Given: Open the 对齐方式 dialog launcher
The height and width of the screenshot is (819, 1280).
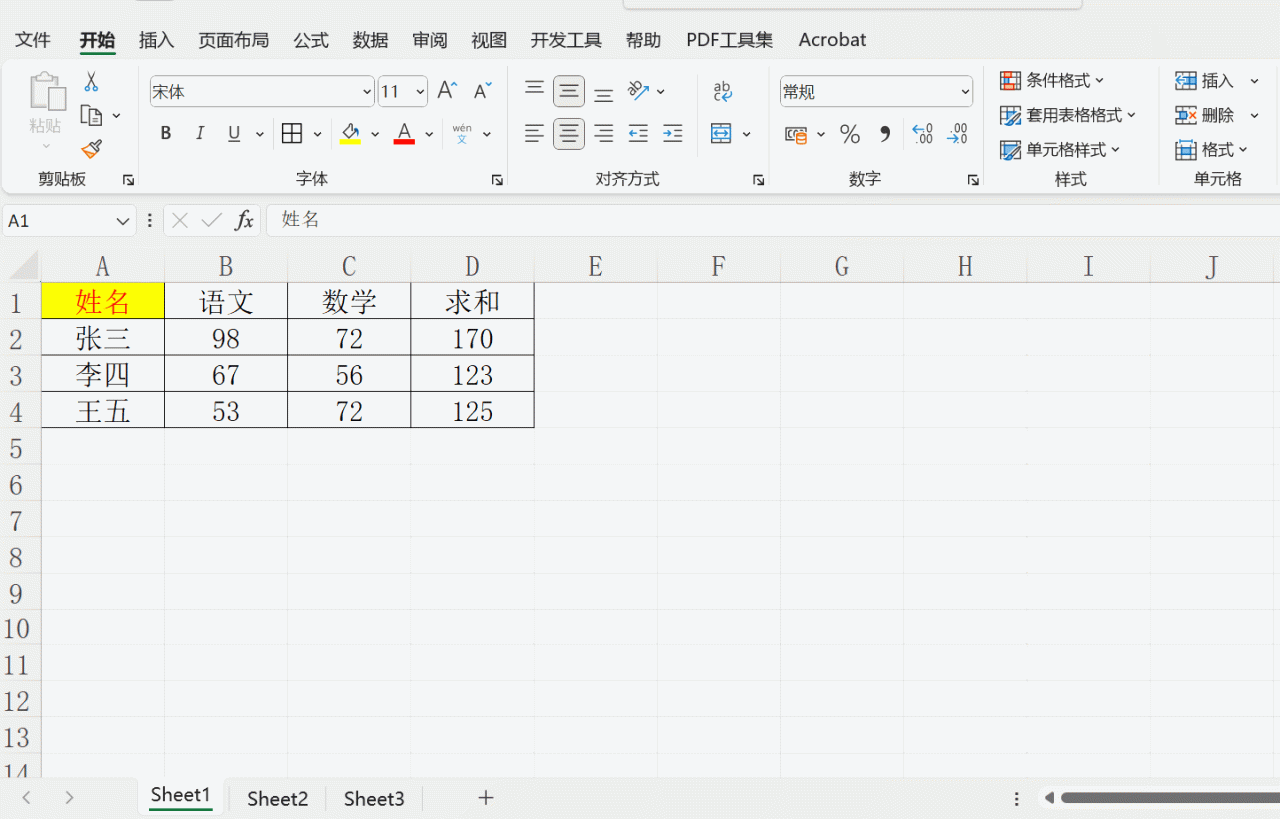Looking at the screenshot, I should click(x=758, y=180).
